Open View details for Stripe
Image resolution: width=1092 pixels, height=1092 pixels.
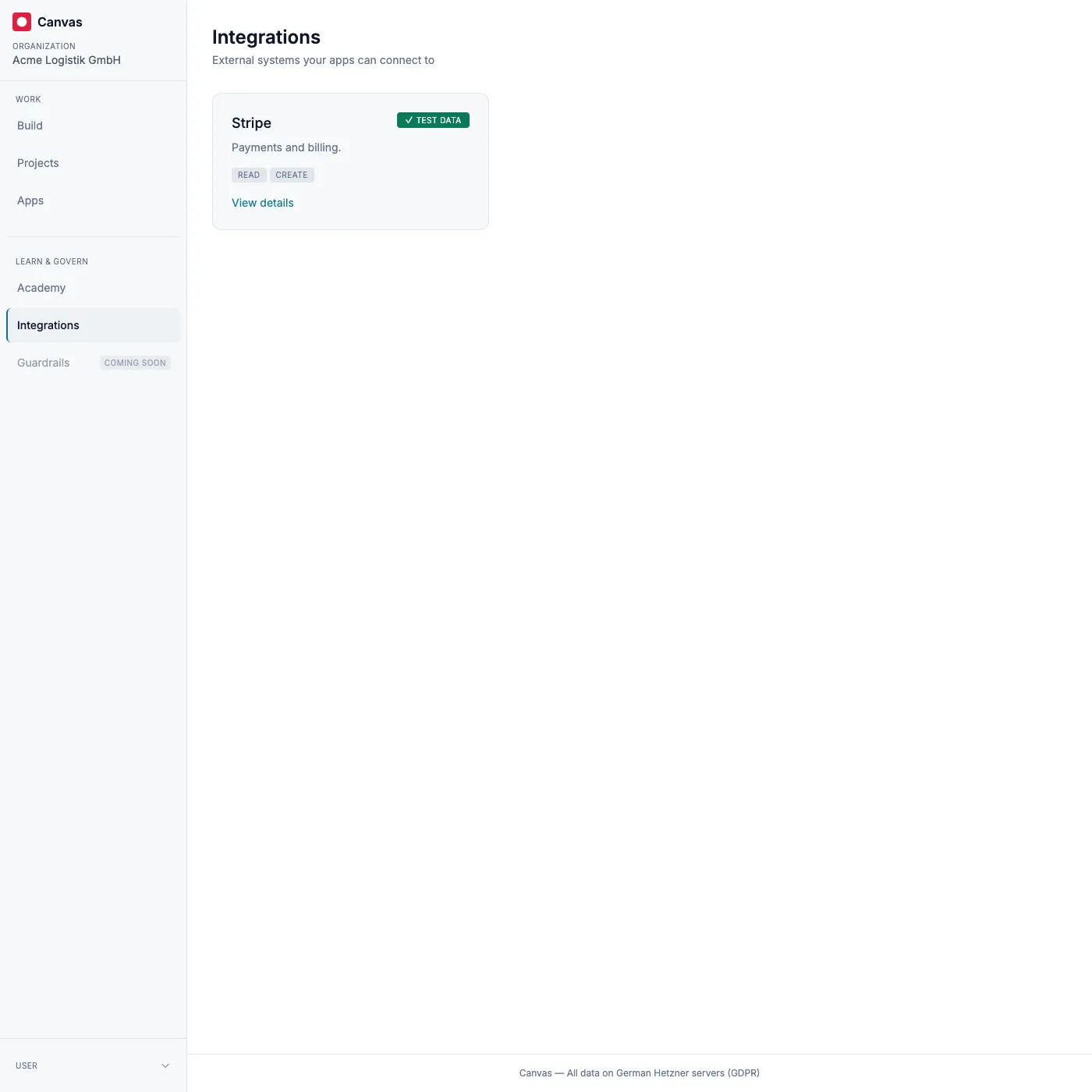(x=263, y=203)
